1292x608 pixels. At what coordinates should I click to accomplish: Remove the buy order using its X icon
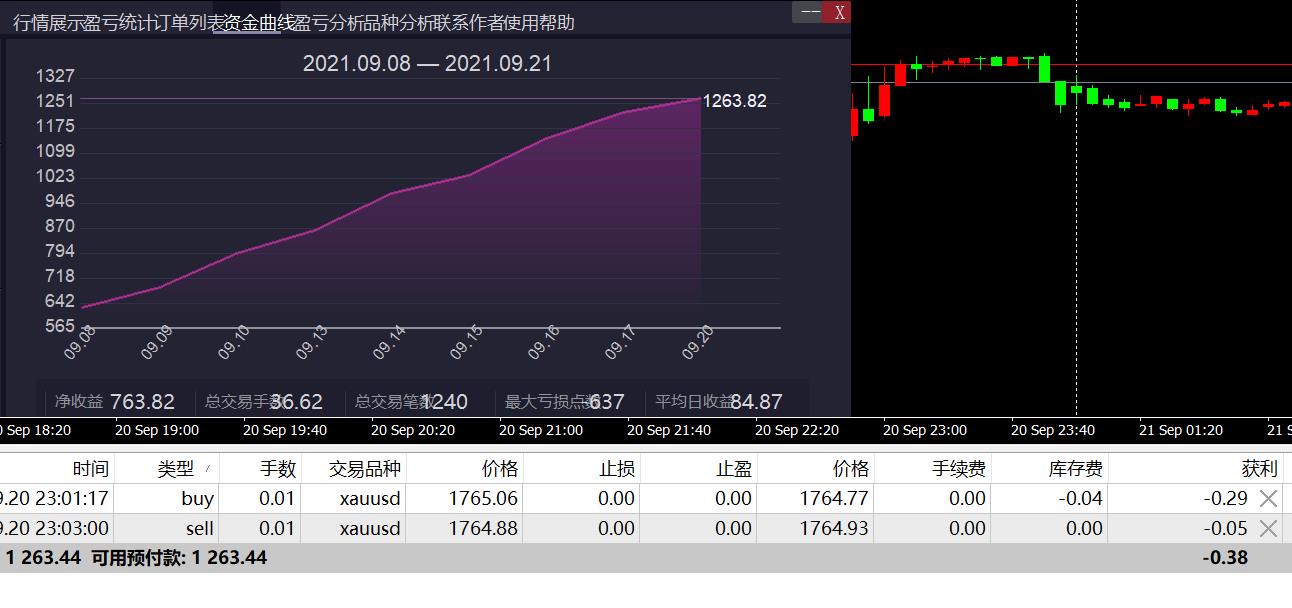pyautogui.click(x=1269, y=498)
